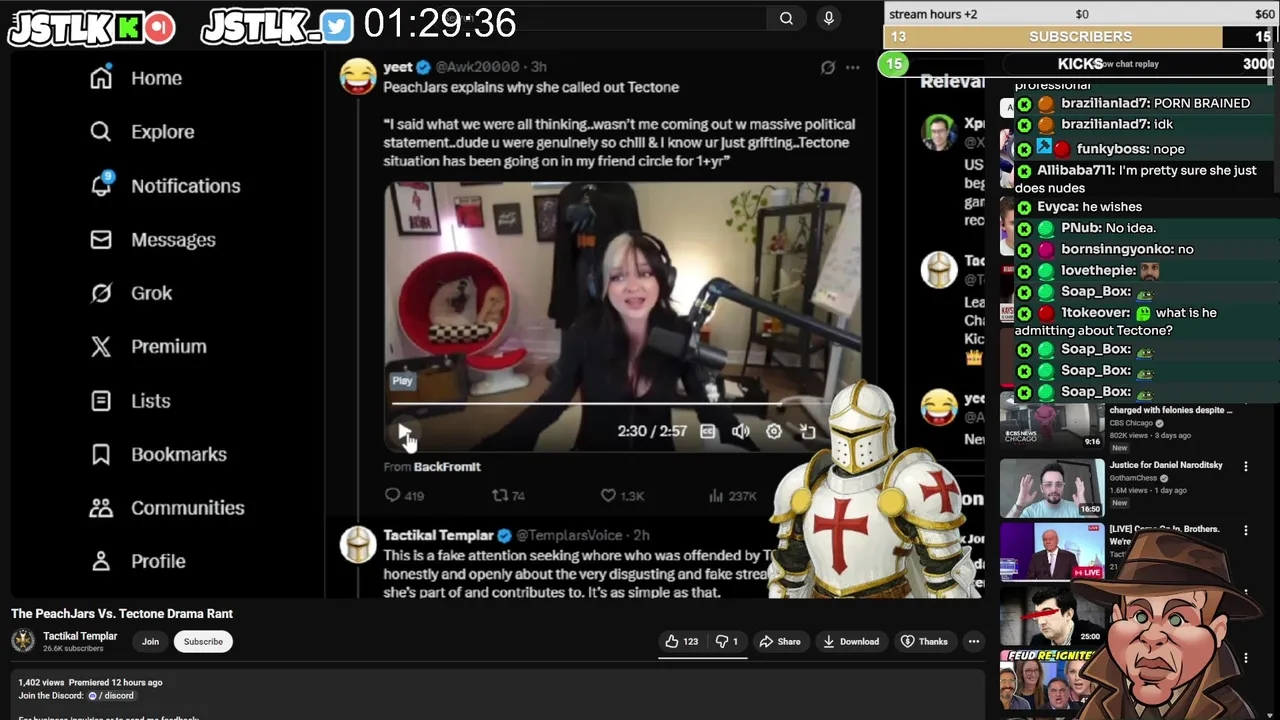Click the SUBSCRIBERS goal bar
The width and height of the screenshot is (1280, 720).
(1080, 37)
